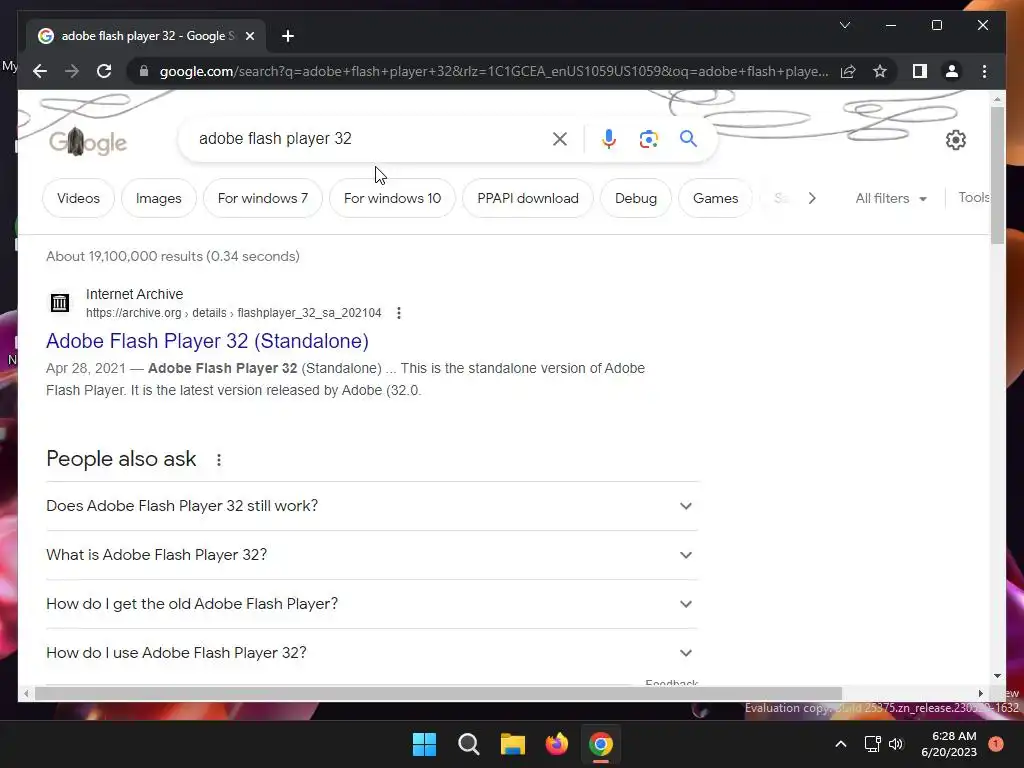The image size is (1024, 768).
Task: Expand Does Adobe Flash Player 32 still work?
Action: [x=372, y=506]
